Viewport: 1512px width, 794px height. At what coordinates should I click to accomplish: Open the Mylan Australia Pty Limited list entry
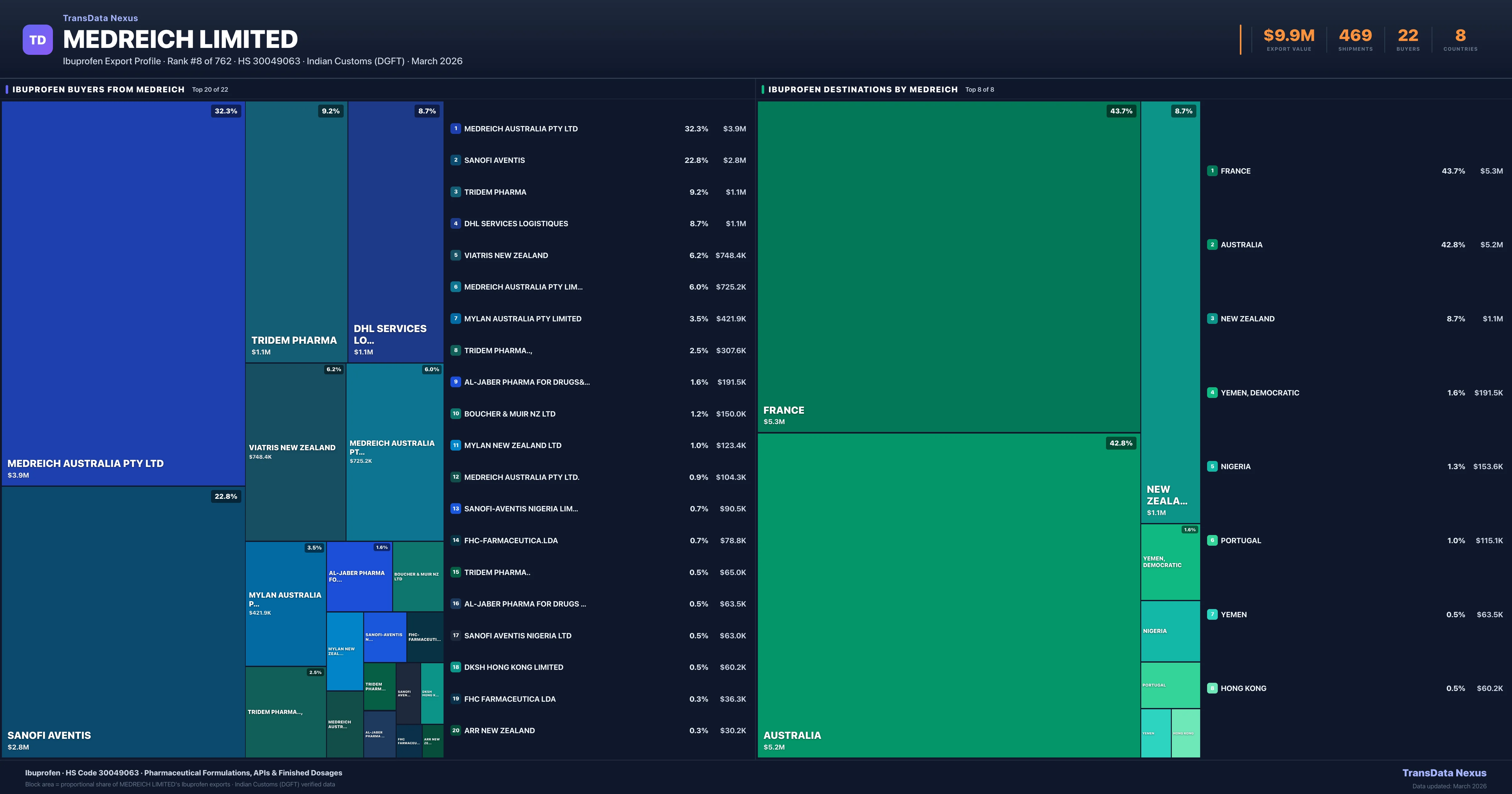click(522, 319)
